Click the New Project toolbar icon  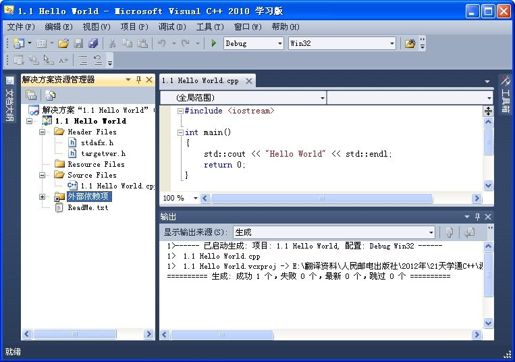19,43
